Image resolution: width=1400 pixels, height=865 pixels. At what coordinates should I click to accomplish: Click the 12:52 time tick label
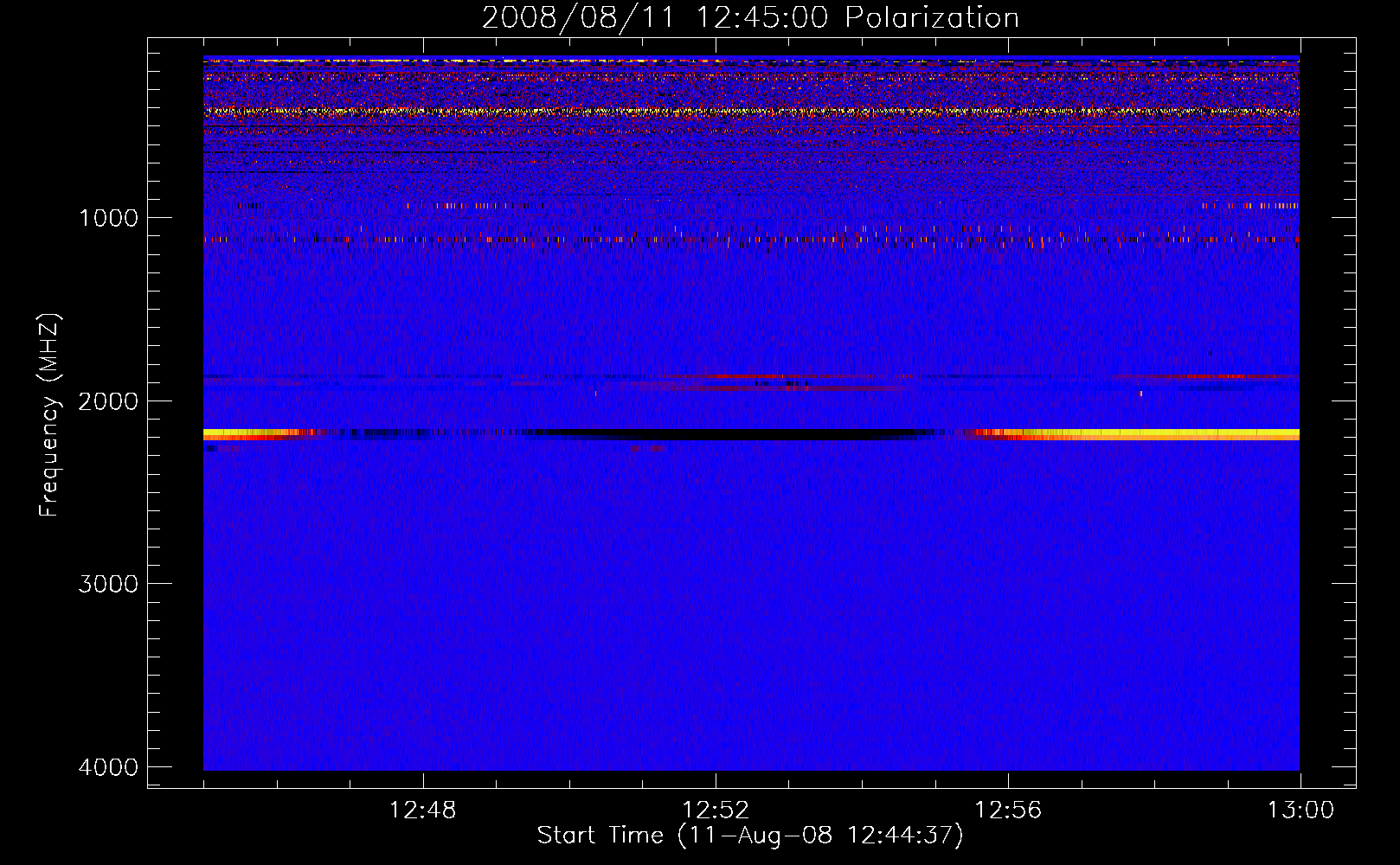pyautogui.click(x=716, y=811)
